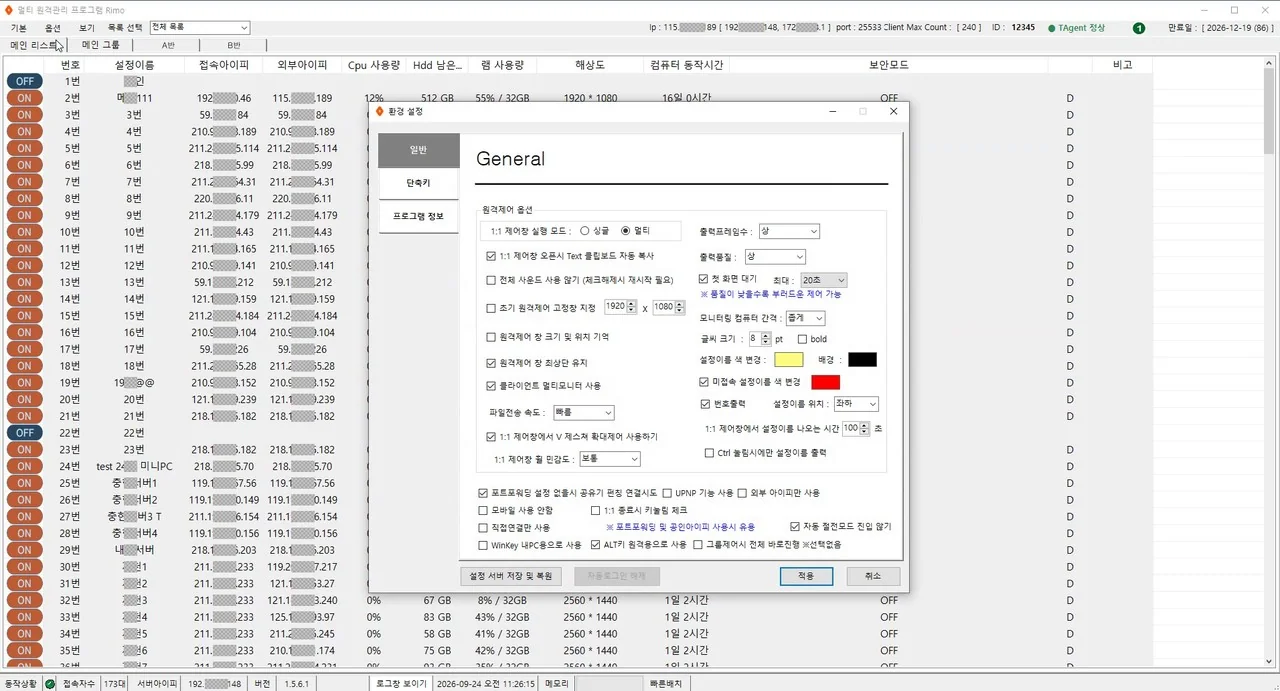The height and width of the screenshot is (691, 1280).
Task: Pick the red 미접속 설정이름 색 swatch
Action: 826,382
